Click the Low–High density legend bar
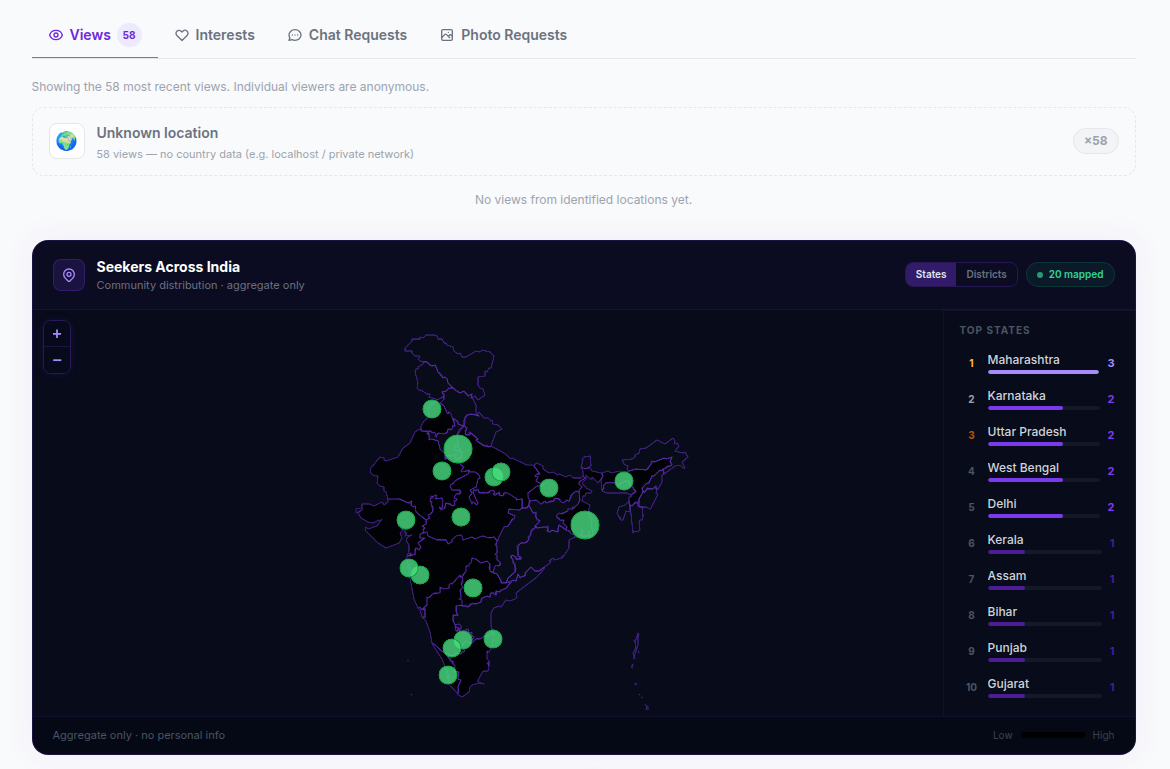 1053,735
